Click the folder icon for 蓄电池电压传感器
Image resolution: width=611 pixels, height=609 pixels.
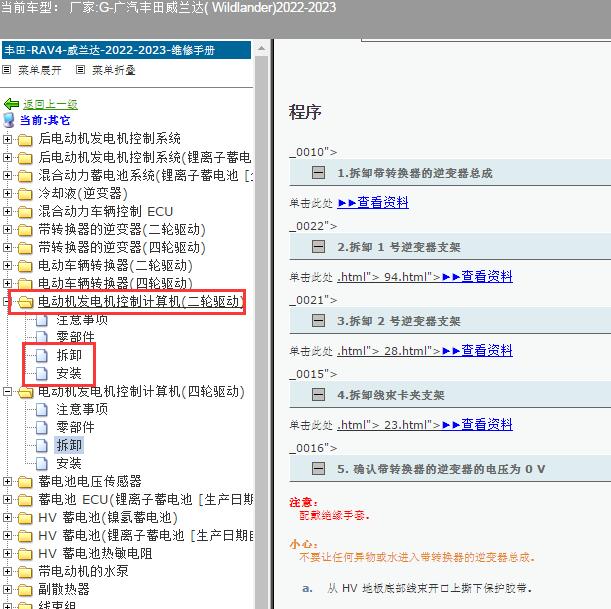click(25, 482)
